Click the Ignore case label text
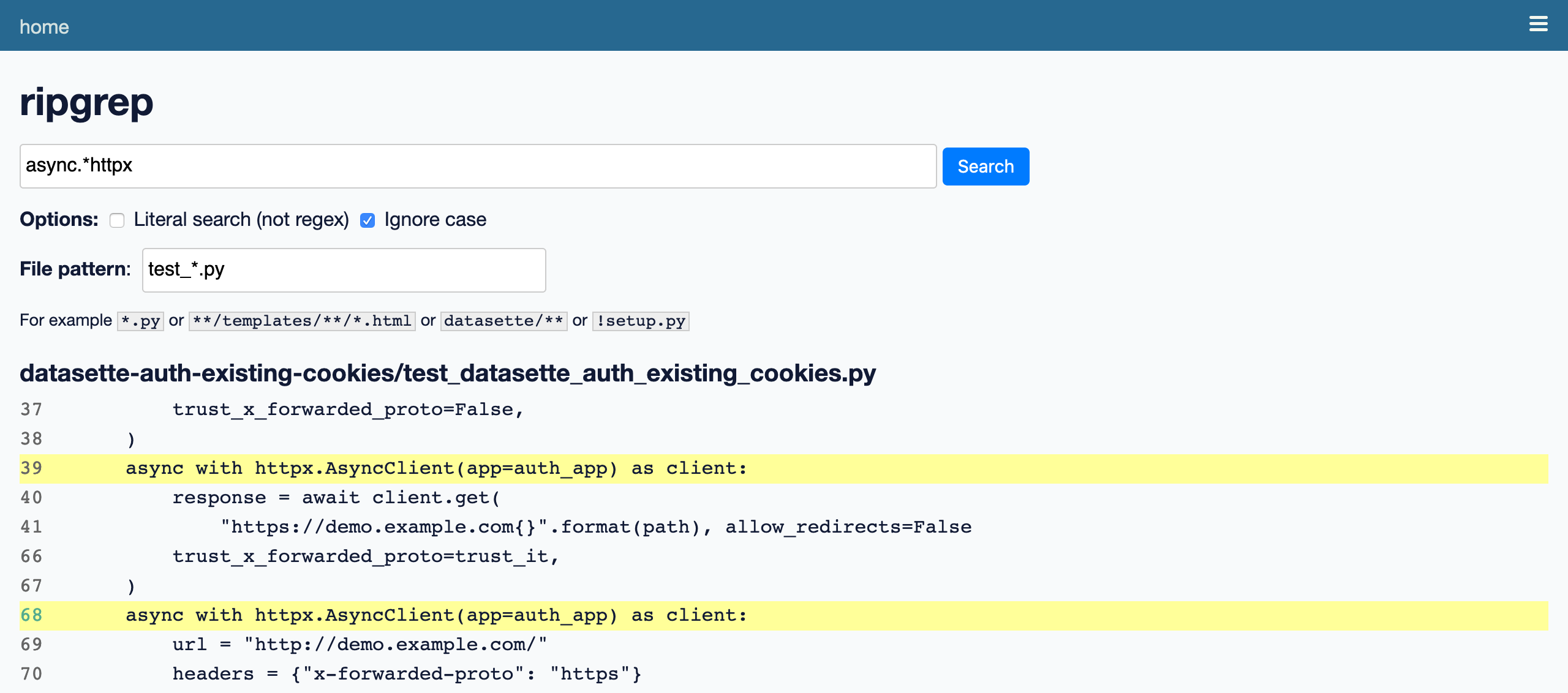The image size is (1568, 693). click(x=435, y=220)
